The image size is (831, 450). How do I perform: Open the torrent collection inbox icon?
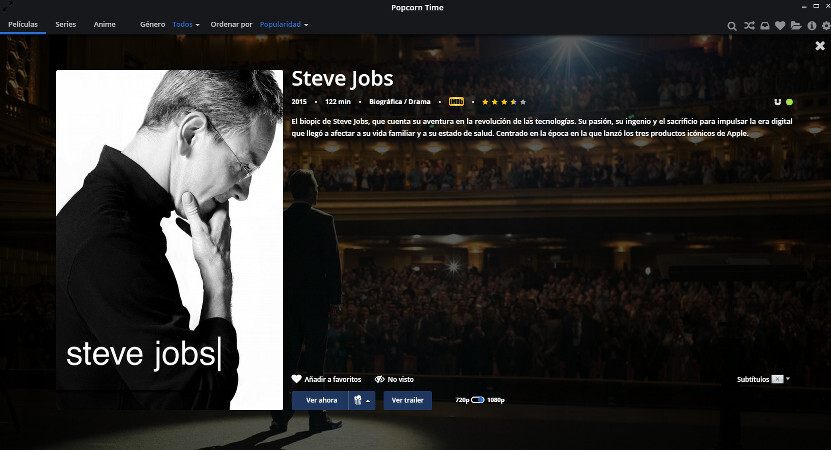click(x=765, y=25)
